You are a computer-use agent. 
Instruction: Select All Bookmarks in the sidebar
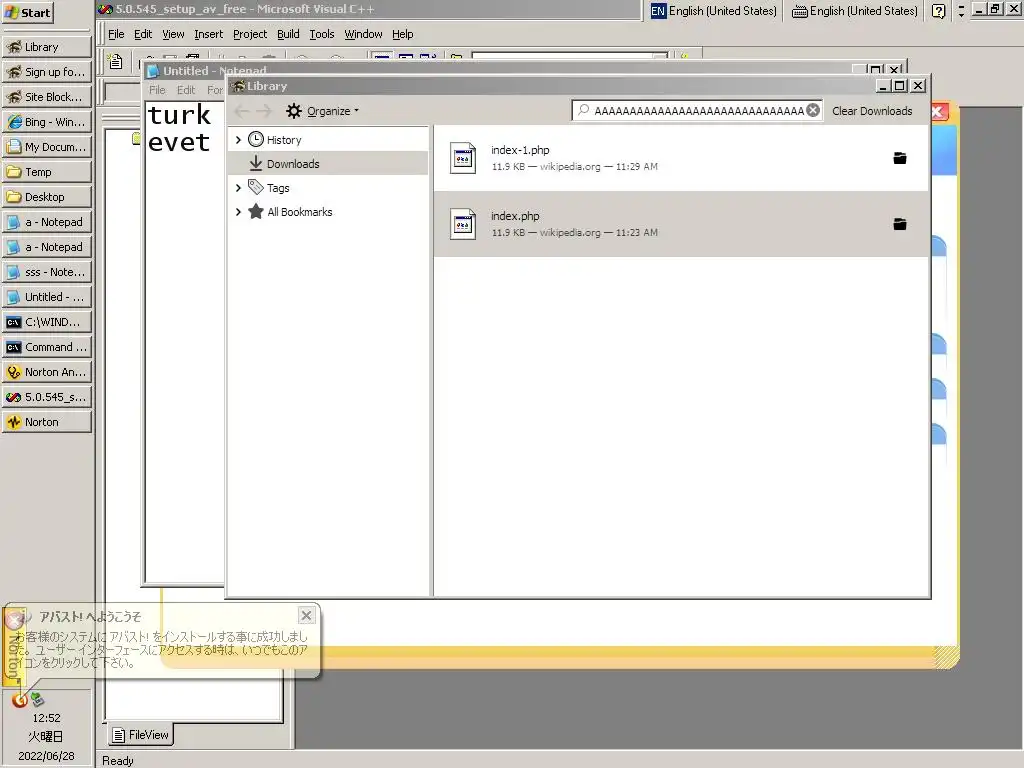[300, 212]
